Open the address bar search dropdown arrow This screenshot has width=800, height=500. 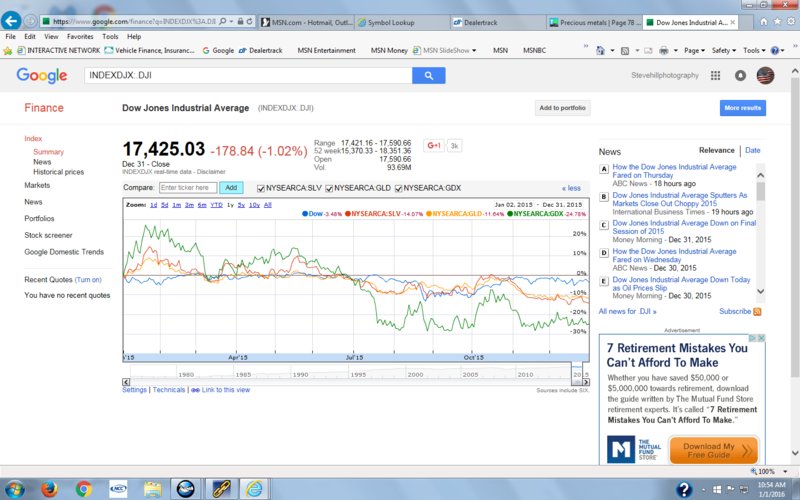231,22
